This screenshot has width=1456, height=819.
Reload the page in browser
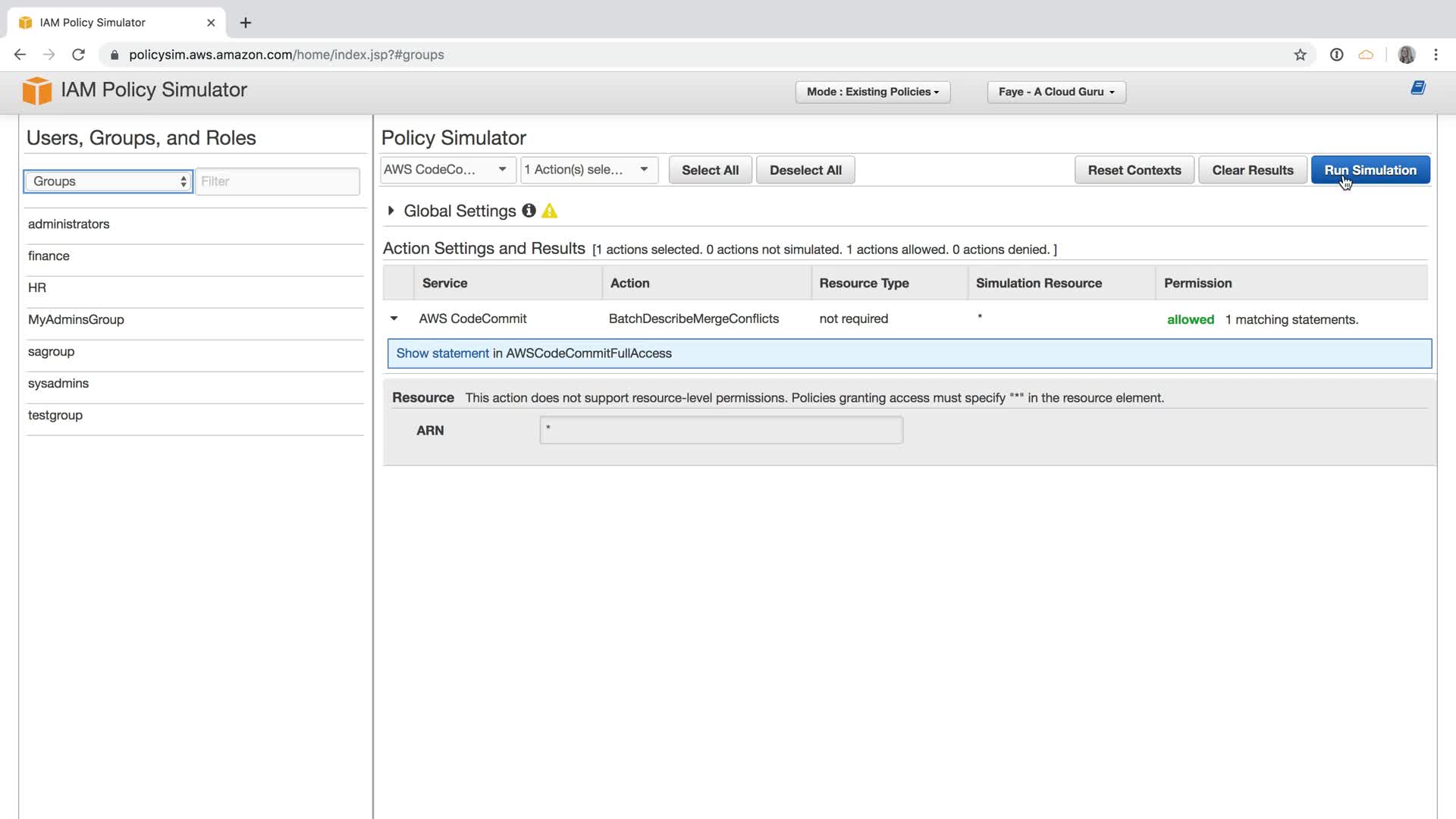coord(78,55)
